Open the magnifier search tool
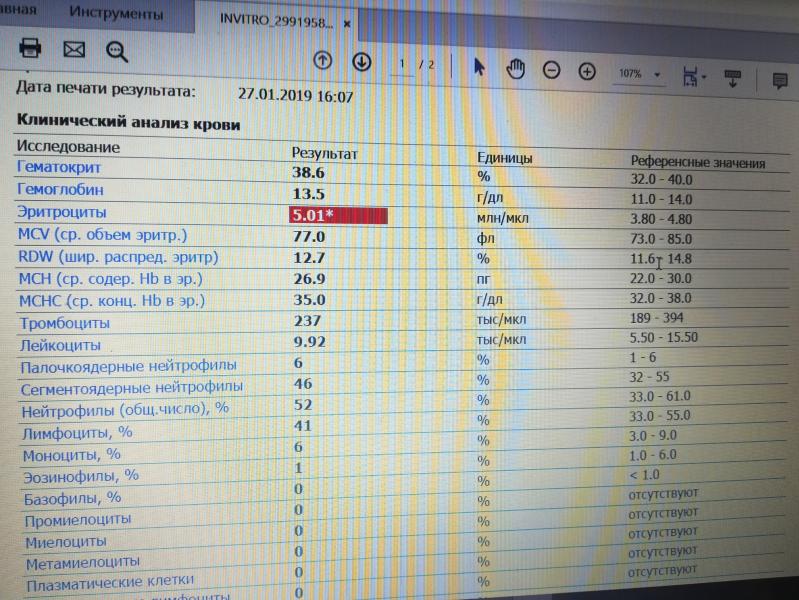Image resolution: width=799 pixels, height=600 pixels. coord(118,51)
